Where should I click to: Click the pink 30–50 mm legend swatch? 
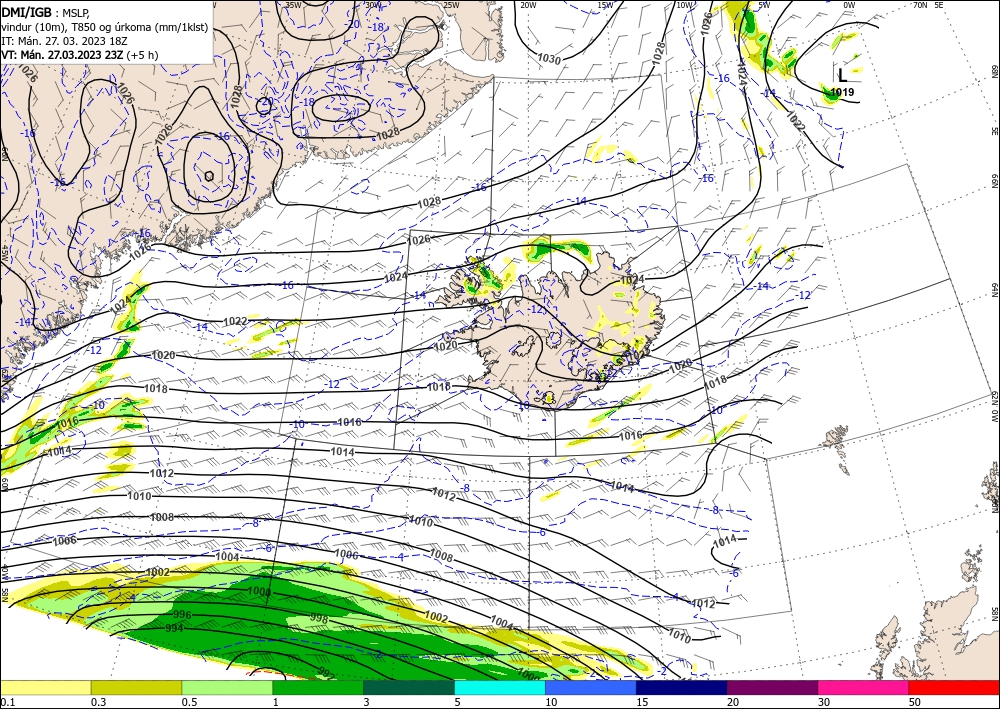tap(864, 687)
